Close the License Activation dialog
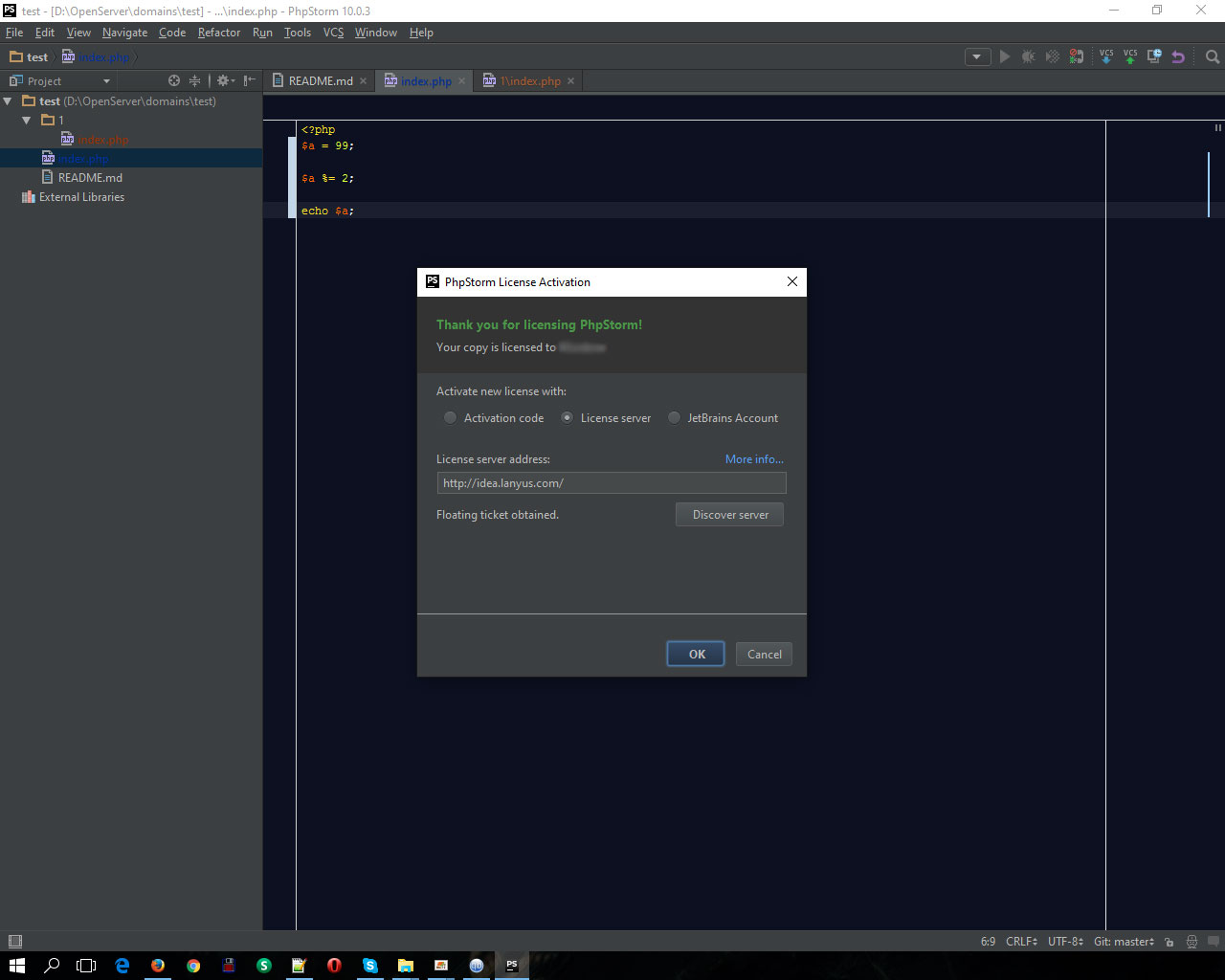Screen dimensions: 1225x980 click(791, 282)
